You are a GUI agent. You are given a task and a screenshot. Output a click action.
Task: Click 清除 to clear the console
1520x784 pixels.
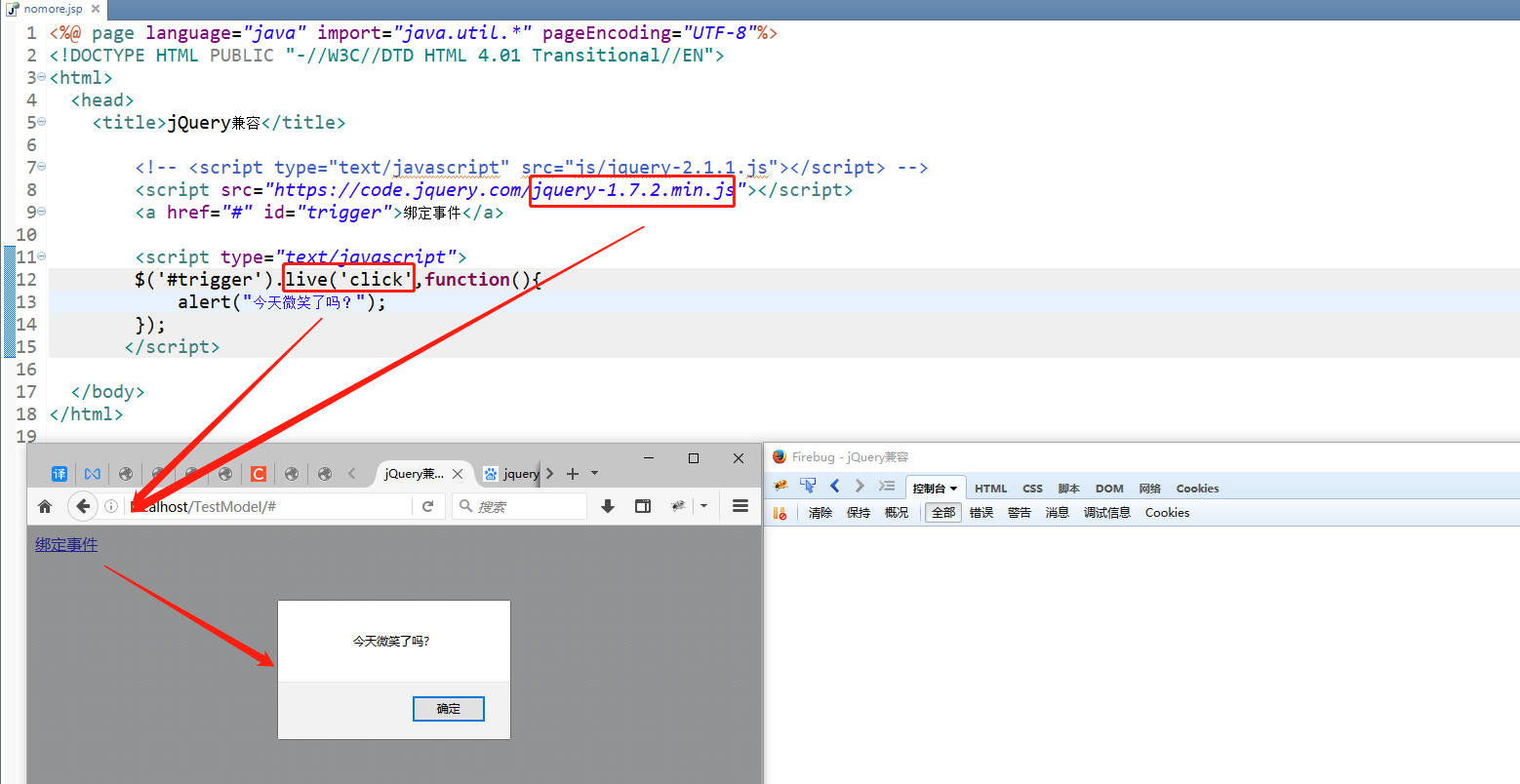click(820, 513)
